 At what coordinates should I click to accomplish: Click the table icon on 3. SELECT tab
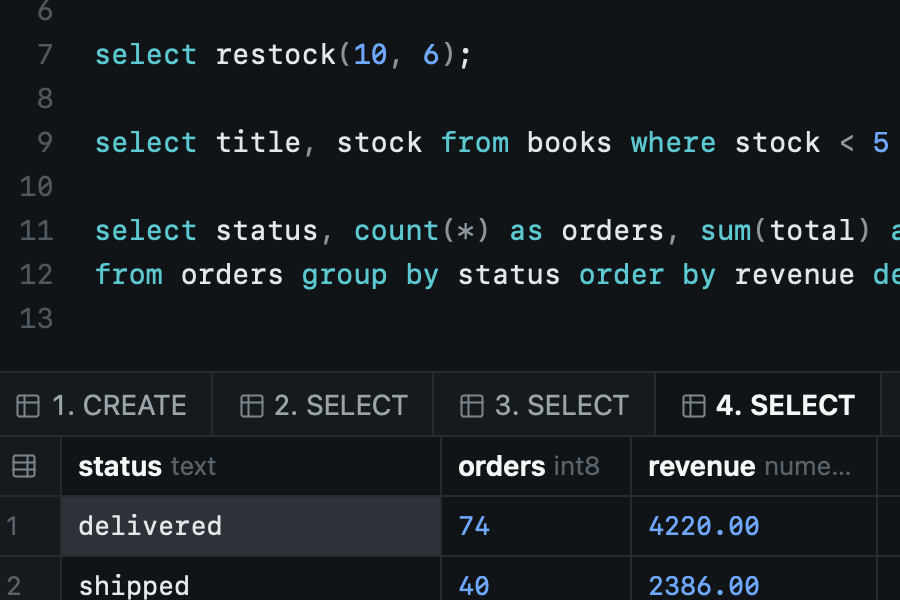[472, 406]
